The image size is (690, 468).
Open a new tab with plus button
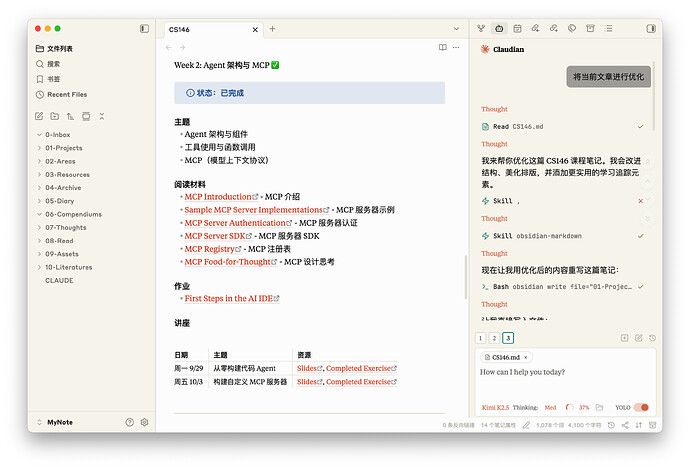[x=272, y=29]
